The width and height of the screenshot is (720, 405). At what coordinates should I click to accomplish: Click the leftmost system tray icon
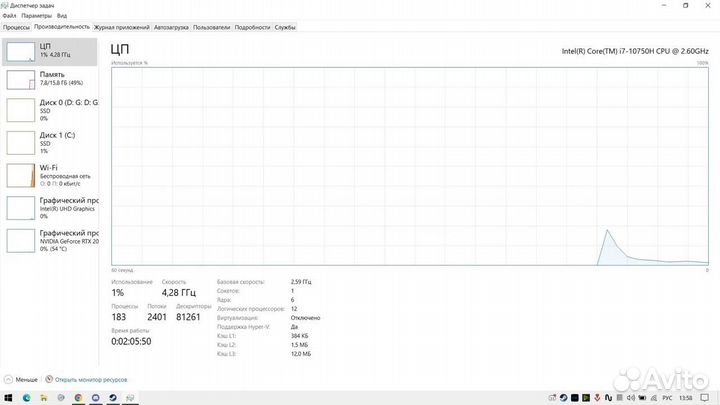pyautogui.click(x=552, y=398)
